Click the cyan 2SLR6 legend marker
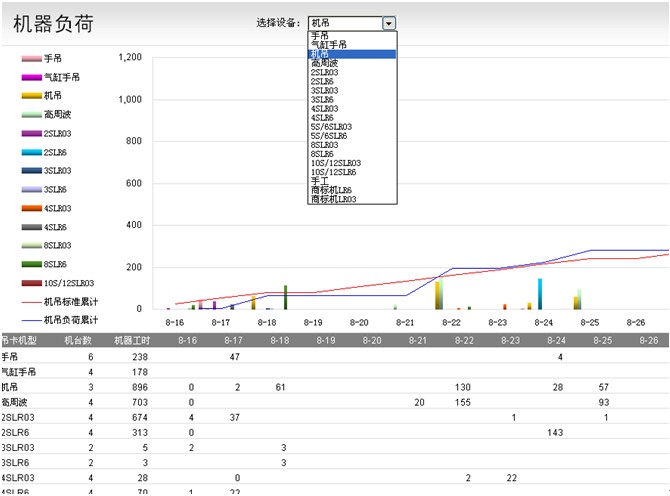Screen dimensions: 670x496 (x=30, y=152)
